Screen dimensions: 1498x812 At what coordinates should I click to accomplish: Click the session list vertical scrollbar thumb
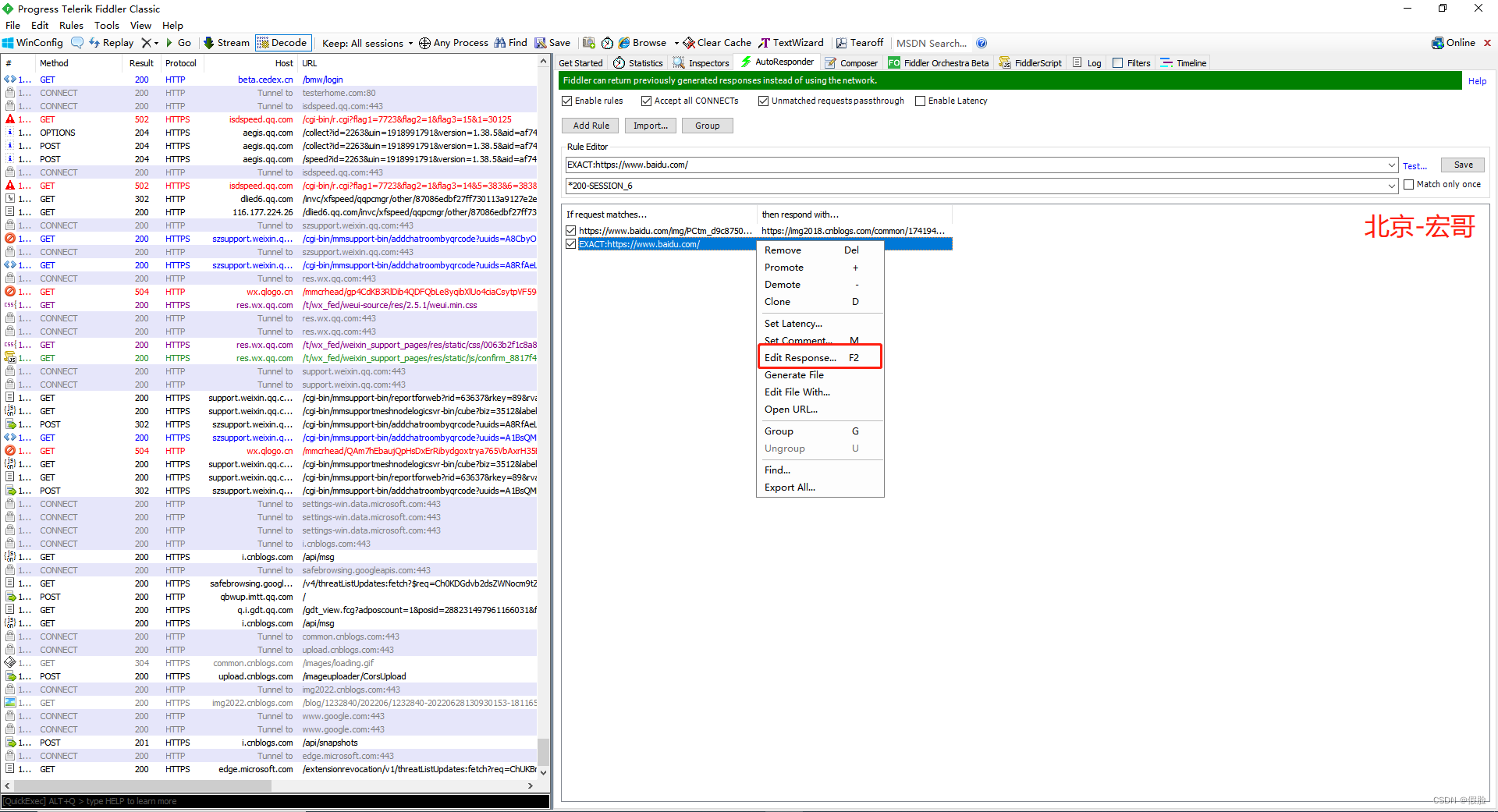point(543,752)
